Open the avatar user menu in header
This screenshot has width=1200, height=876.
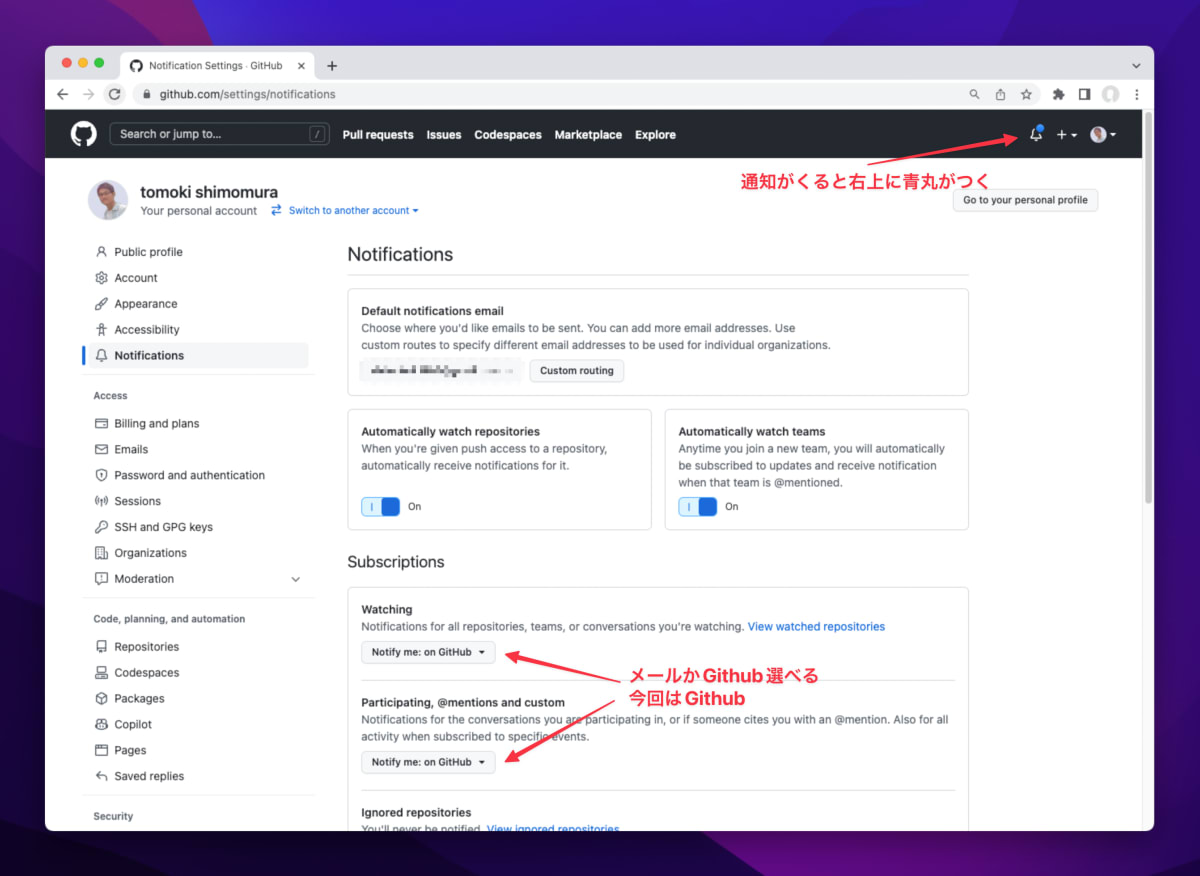[x=1103, y=135]
